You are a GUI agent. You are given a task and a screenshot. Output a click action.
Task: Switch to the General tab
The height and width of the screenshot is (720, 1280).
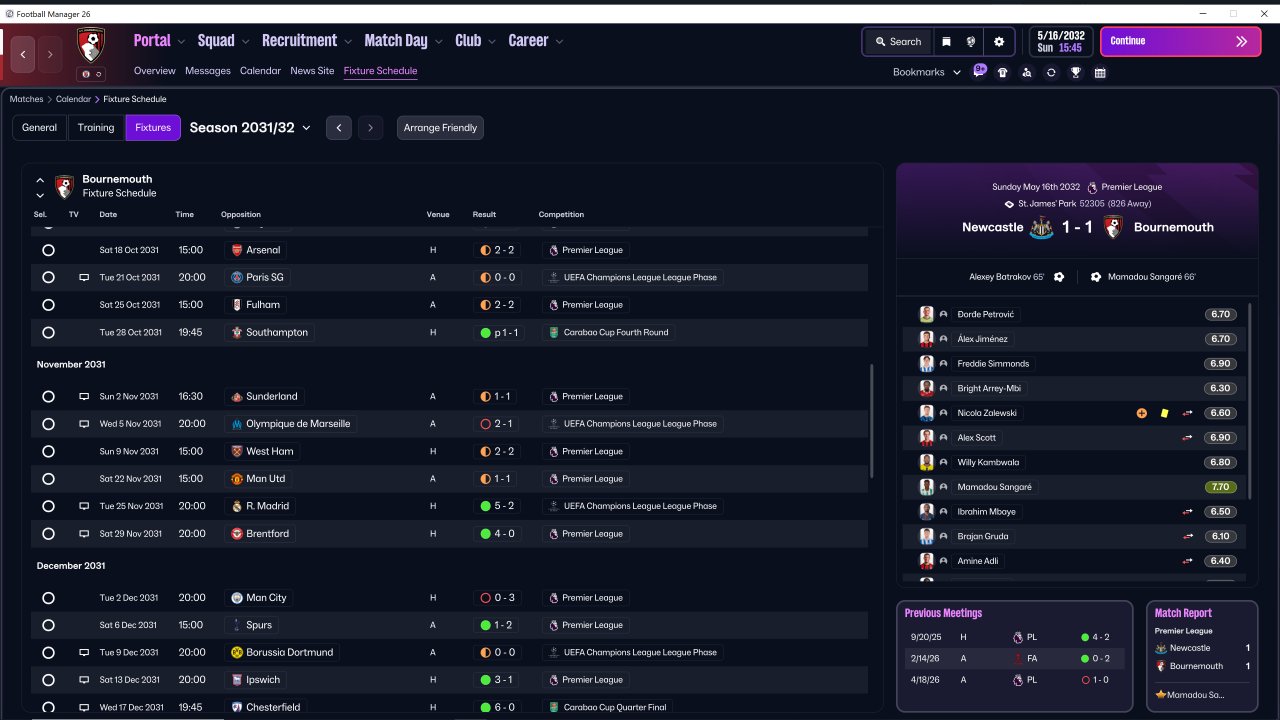[40, 128]
